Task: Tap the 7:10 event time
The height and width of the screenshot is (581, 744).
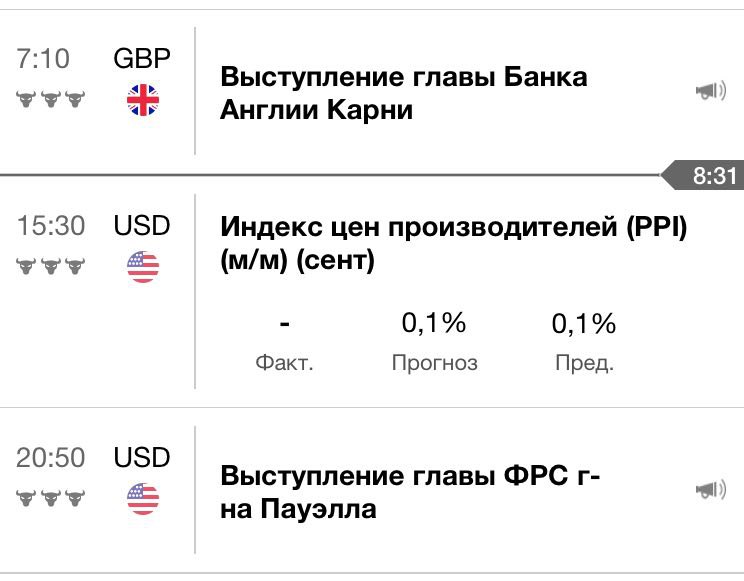Action: [x=43, y=58]
